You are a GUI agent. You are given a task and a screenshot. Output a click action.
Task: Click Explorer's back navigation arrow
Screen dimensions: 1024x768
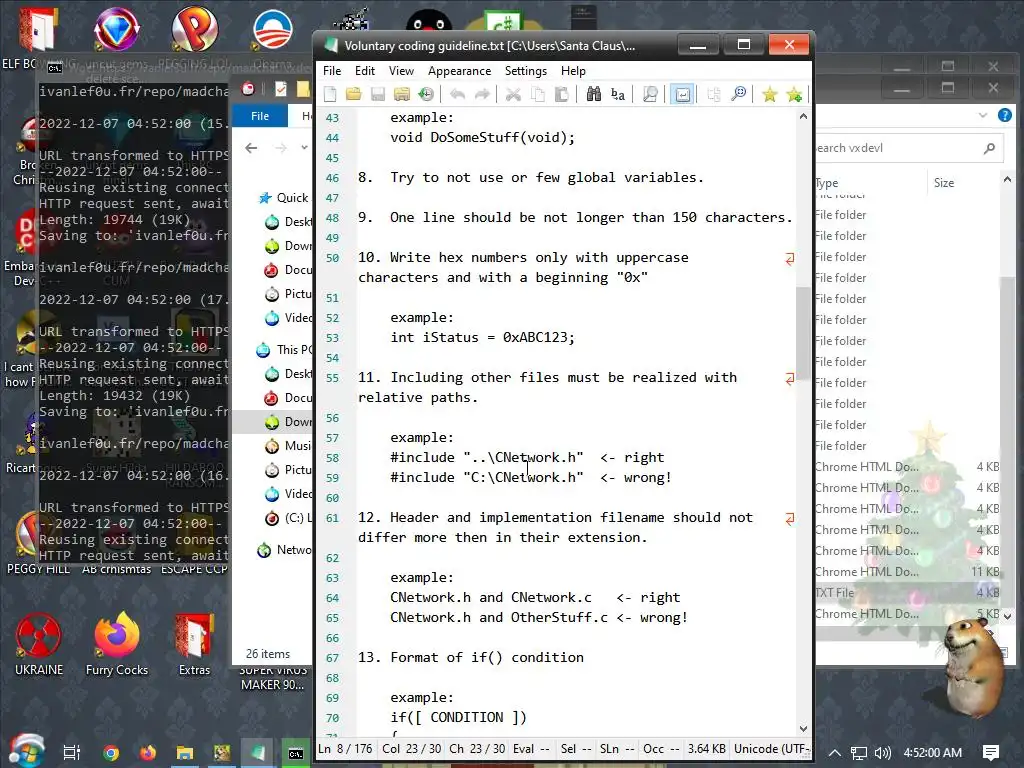tap(251, 148)
